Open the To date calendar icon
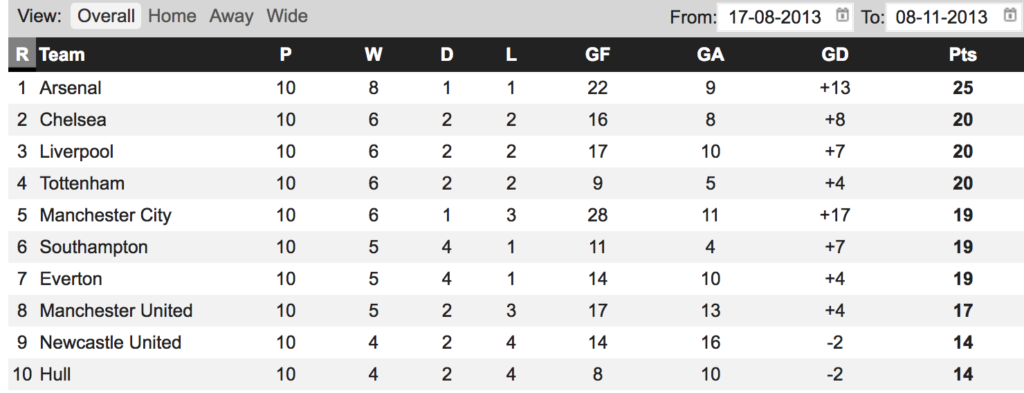1024x393 pixels. point(1010,15)
